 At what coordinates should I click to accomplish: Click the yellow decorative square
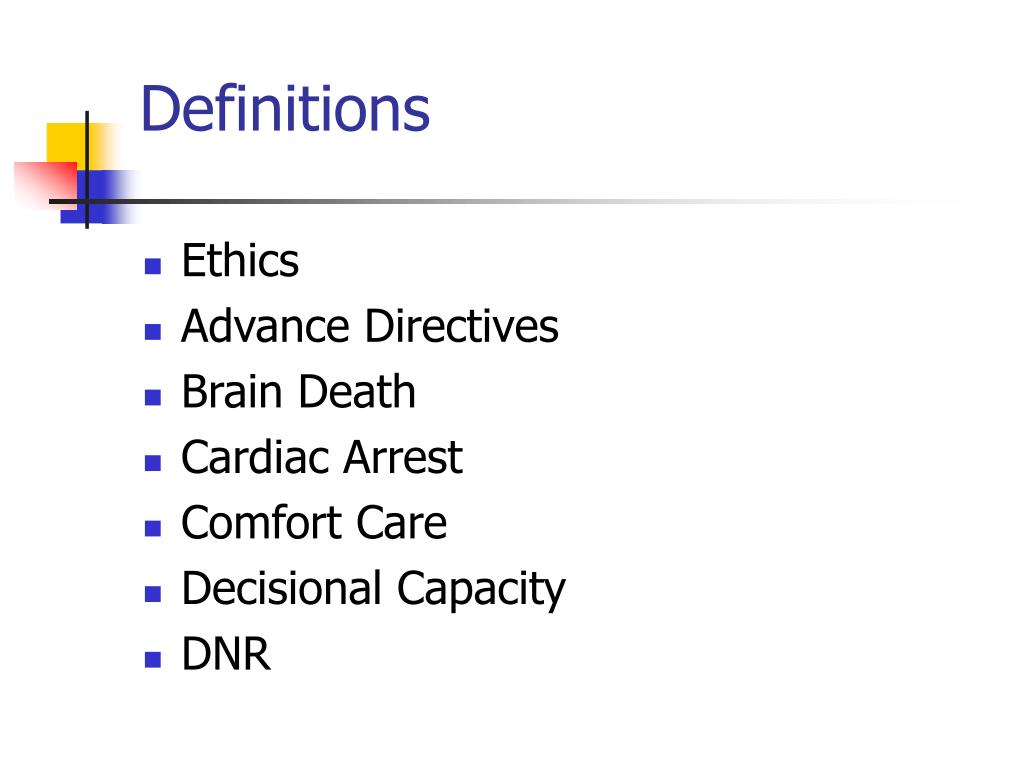pos(64,141)
